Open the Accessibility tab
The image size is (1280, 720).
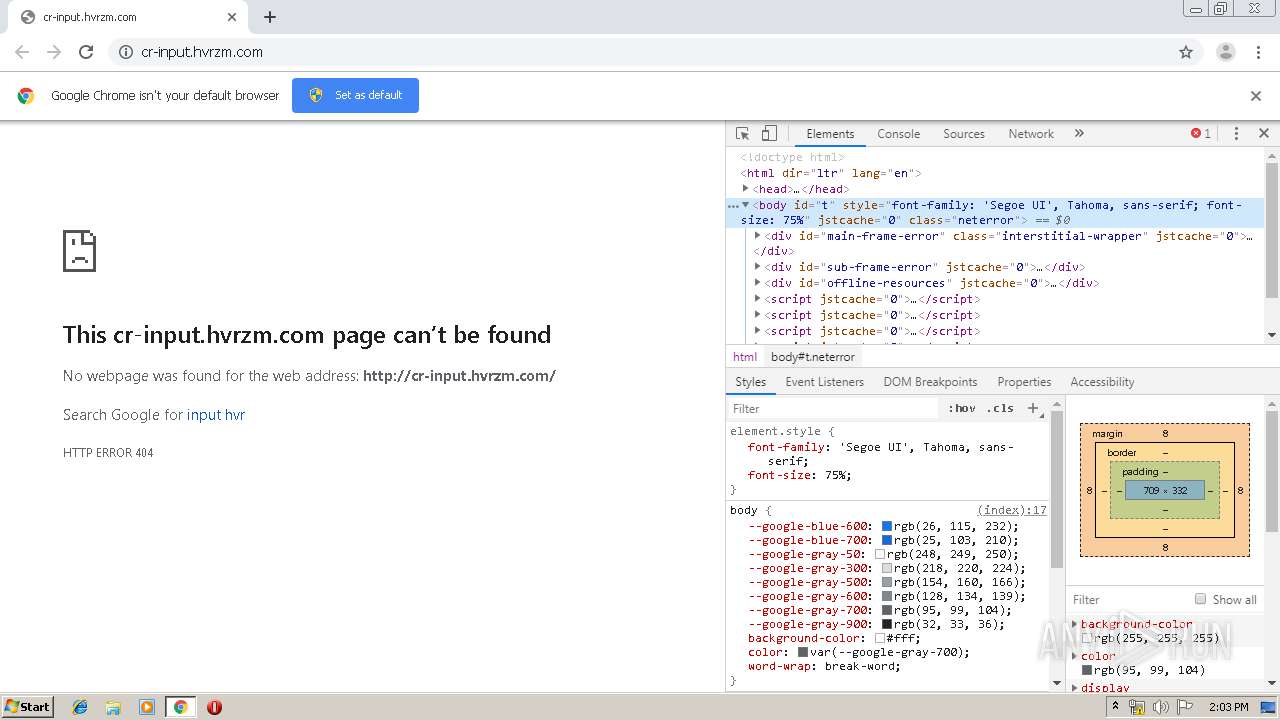(1102, 382)
